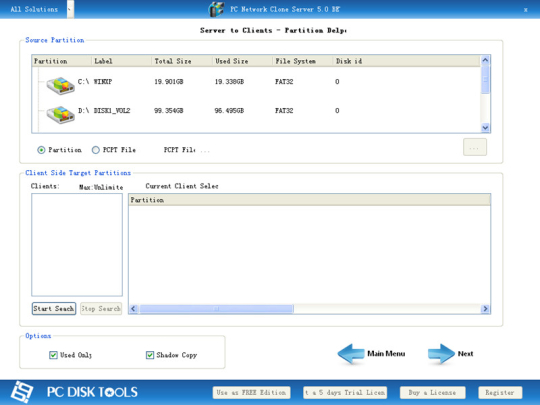Click the client partition horizontal scrollbar thumb
This screenshot has width=540, height=405.
[x=216, y=309]
